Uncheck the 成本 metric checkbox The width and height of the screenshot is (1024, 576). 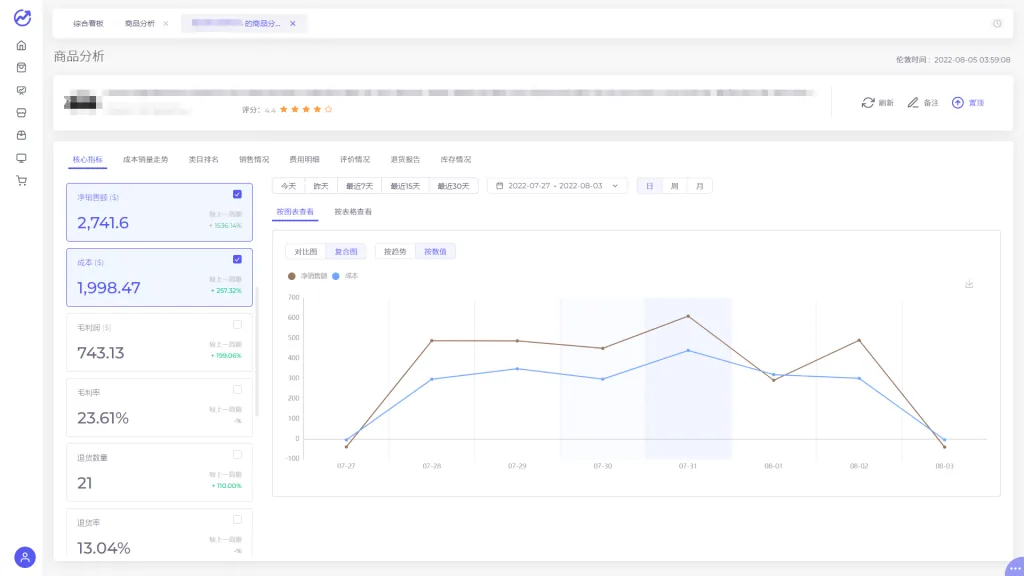coord(237,259)
